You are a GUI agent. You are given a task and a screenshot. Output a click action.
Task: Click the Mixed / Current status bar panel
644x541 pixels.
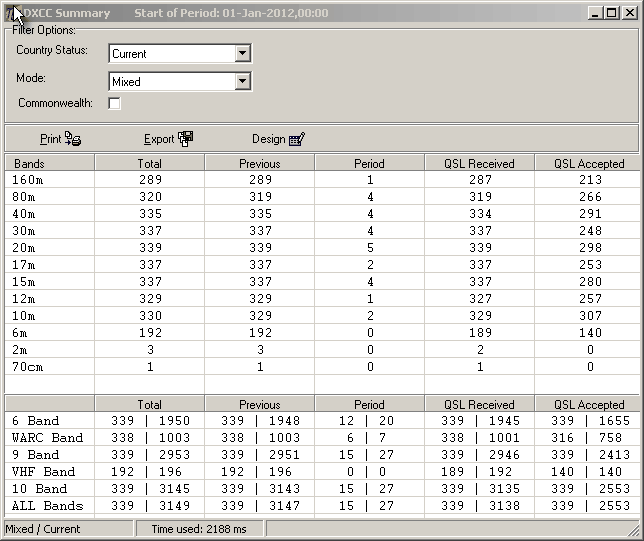[x=69, y=529]
